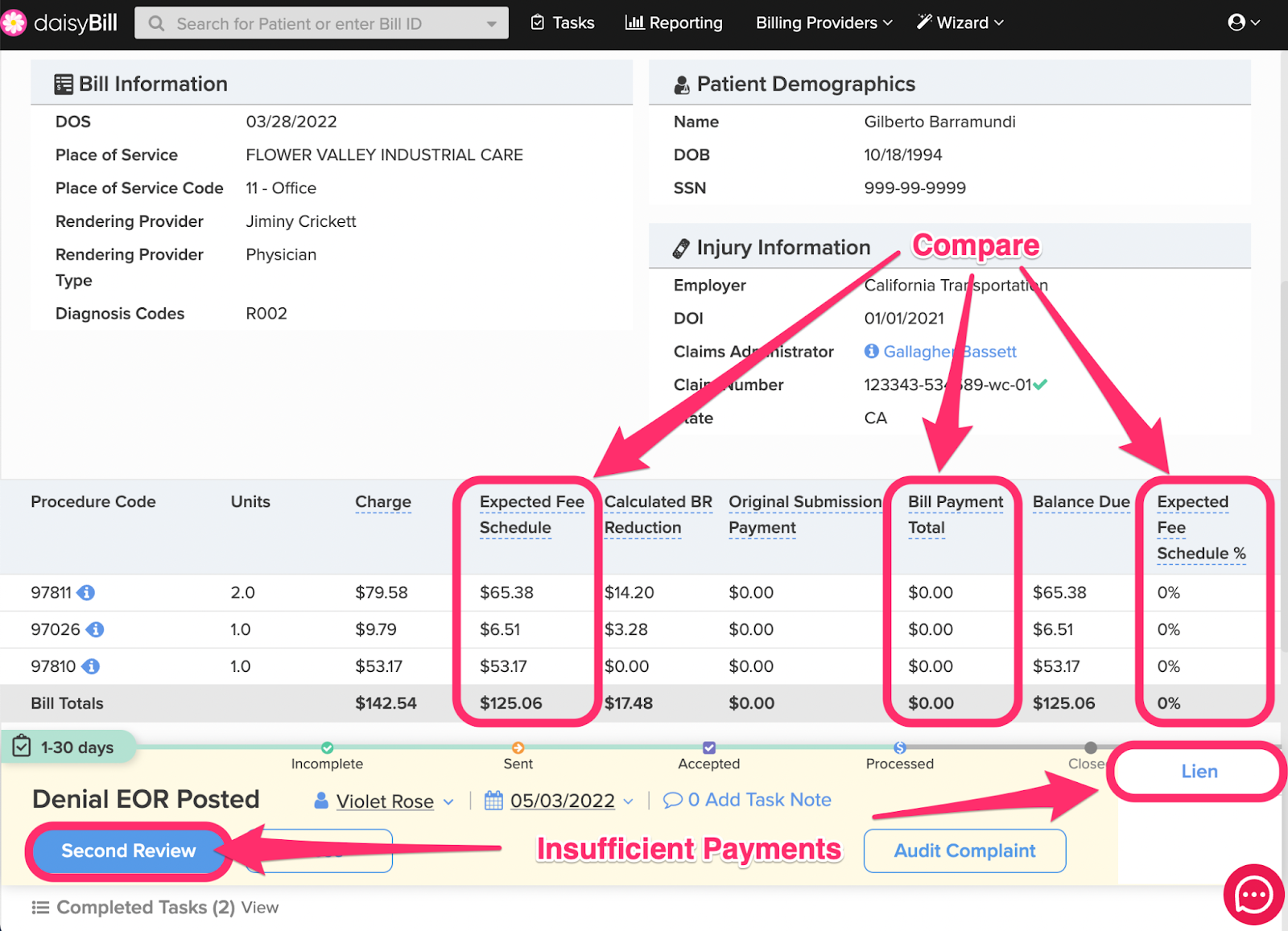Expand the user account menu

(1243, 23)
